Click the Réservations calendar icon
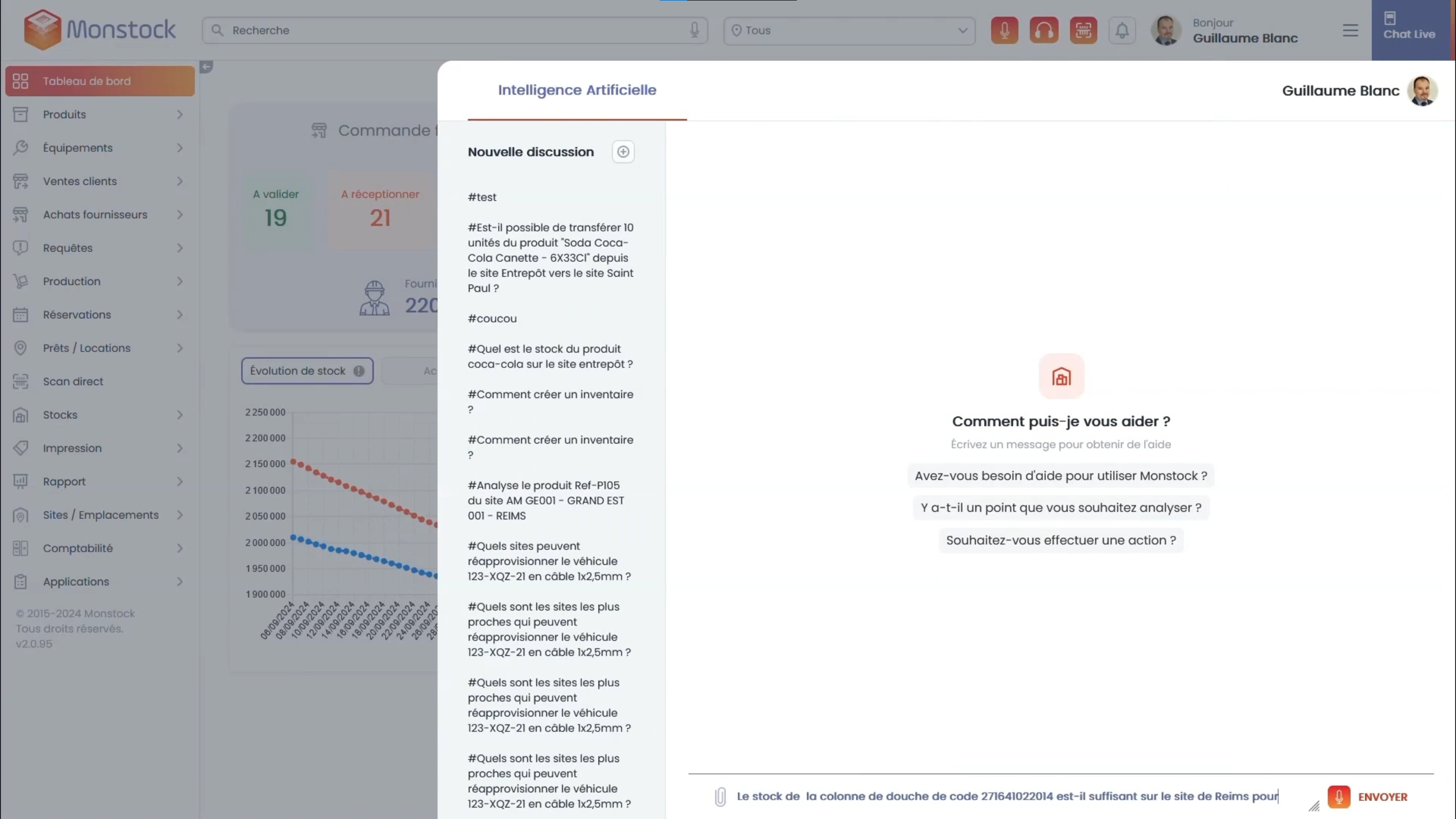 [x=20, y=315]
